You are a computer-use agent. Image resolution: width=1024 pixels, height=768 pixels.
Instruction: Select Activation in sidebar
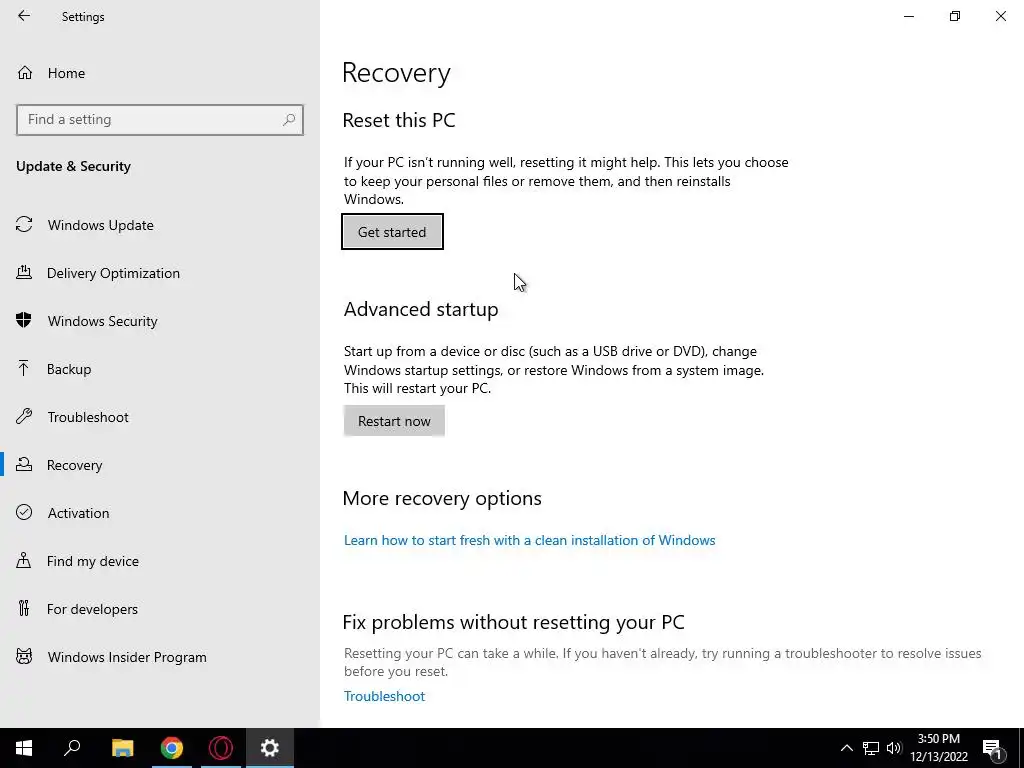78,513
